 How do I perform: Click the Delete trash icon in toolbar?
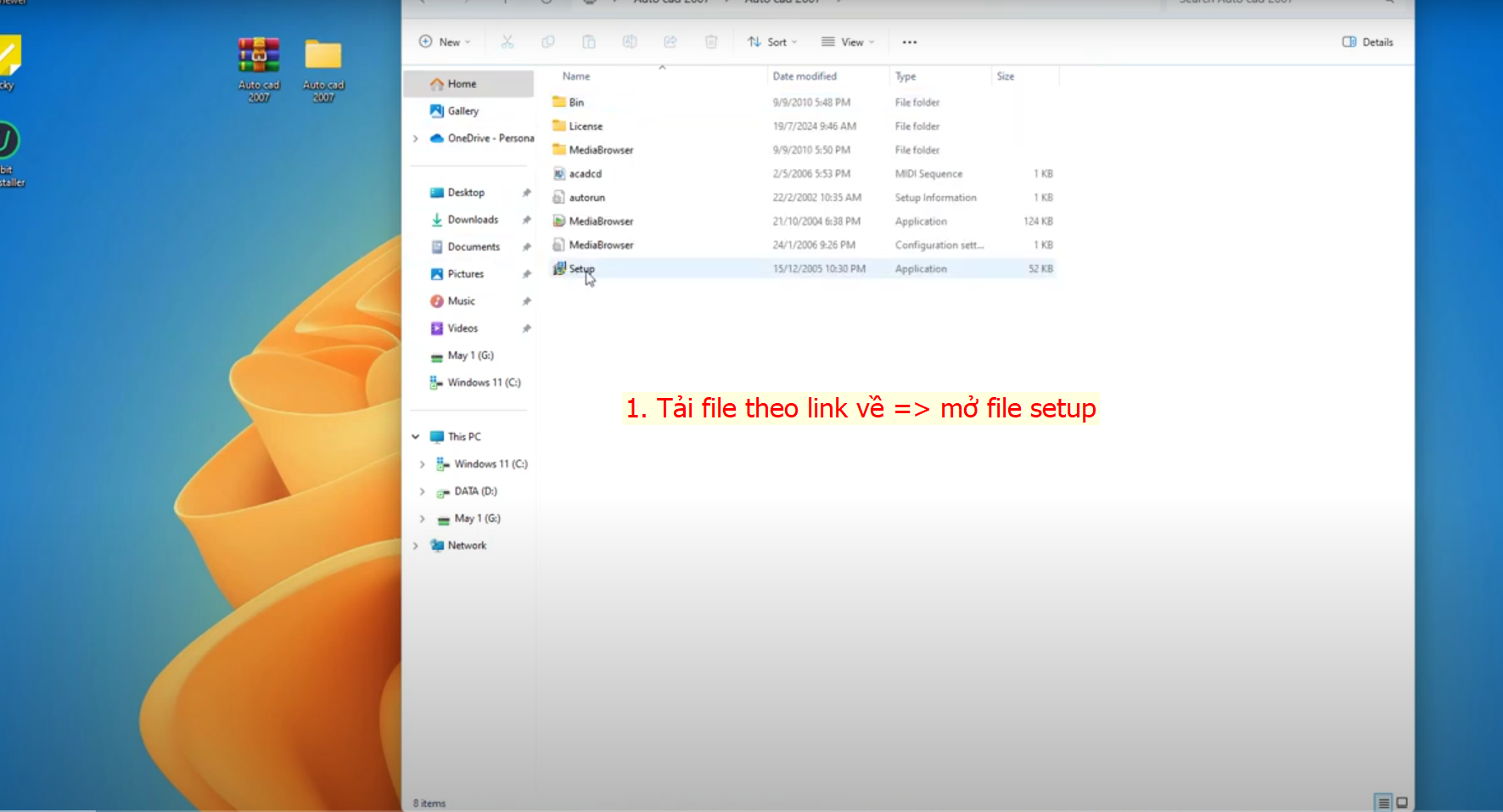(x=711, y=42)
